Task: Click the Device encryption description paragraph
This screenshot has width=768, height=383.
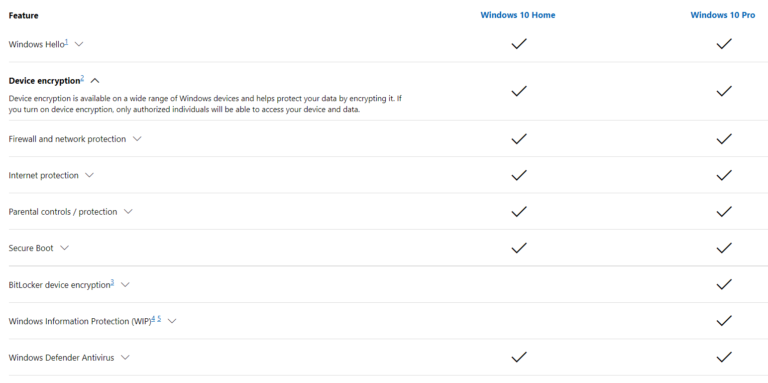Action: 205,104
